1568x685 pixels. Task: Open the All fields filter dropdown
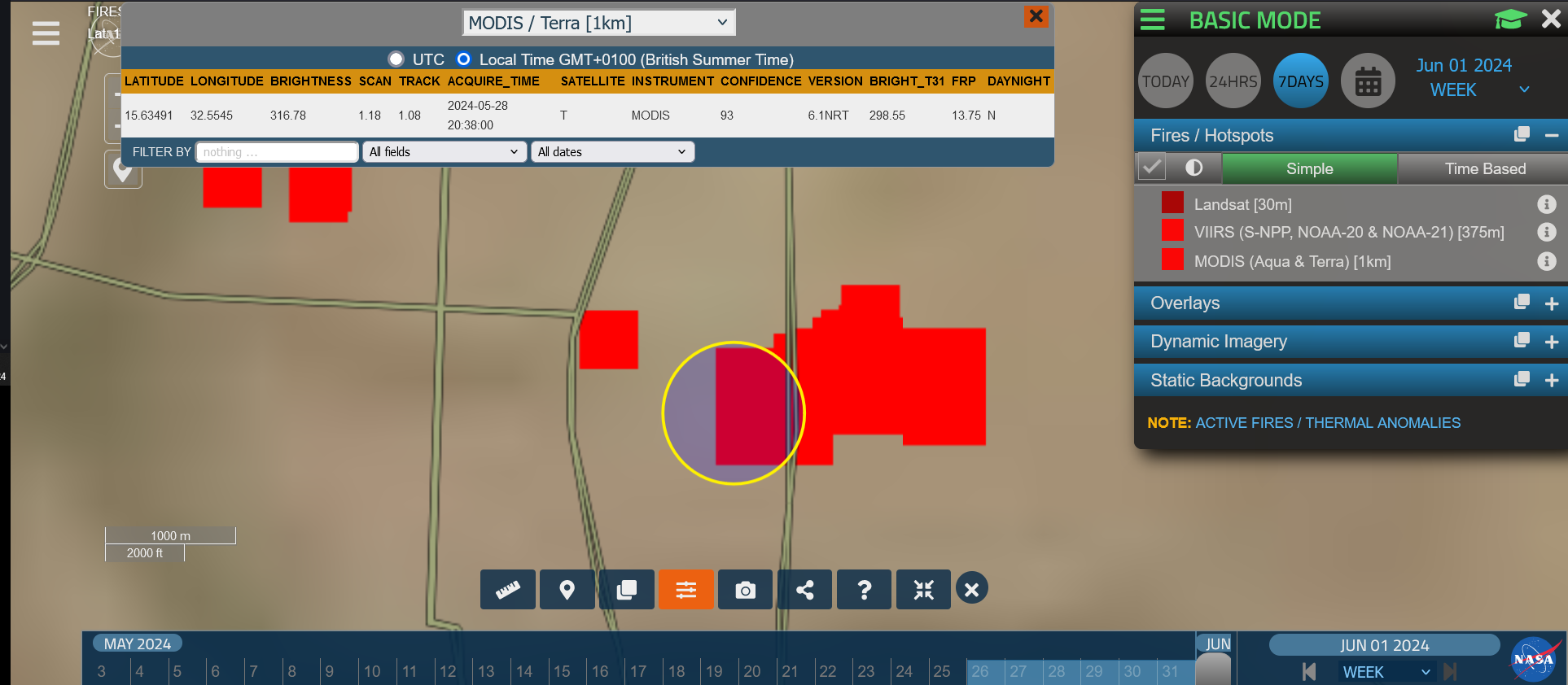[444, 152]
